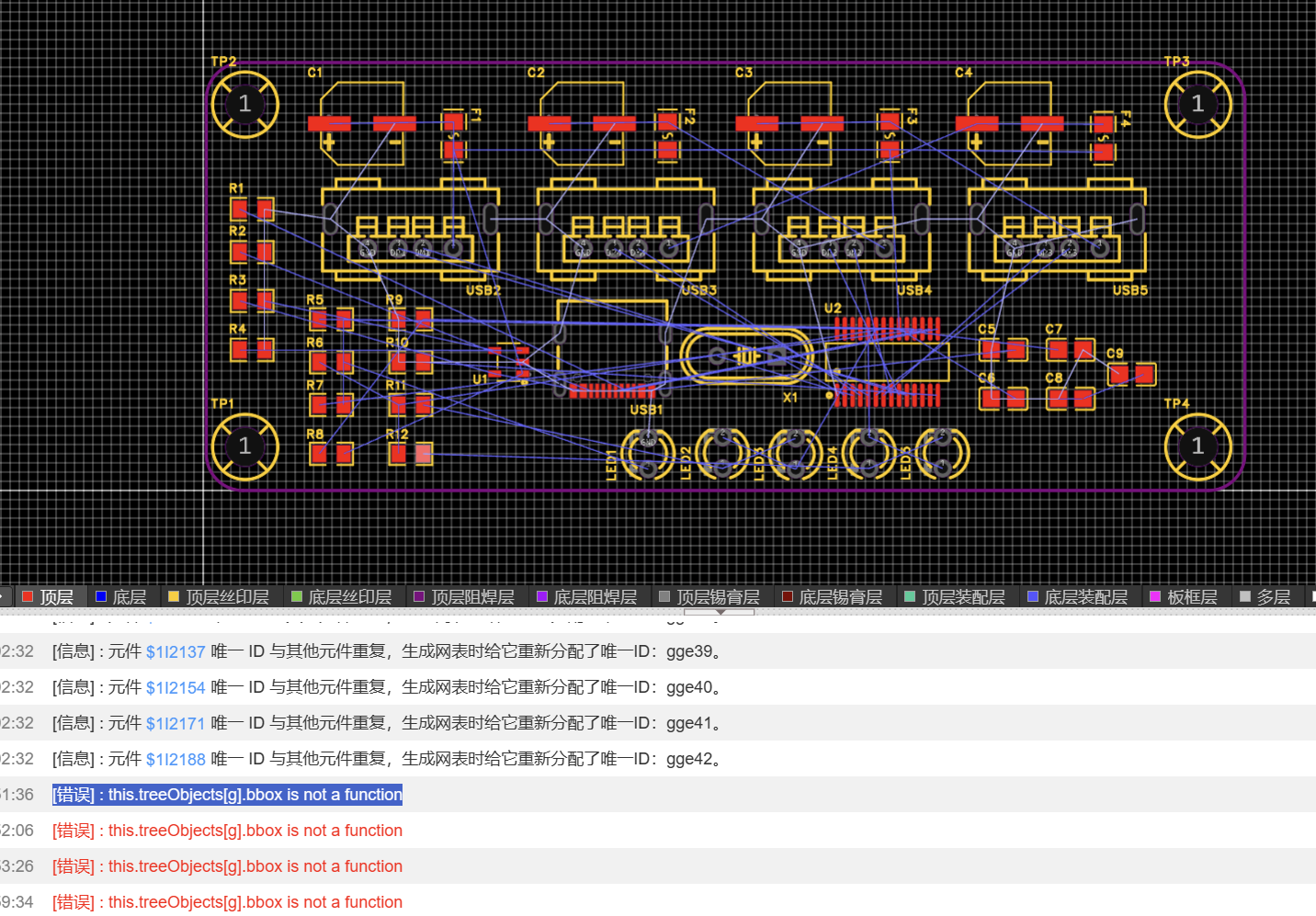
Task: Select the LED1 footprint
Action: [x=648, y=453]
